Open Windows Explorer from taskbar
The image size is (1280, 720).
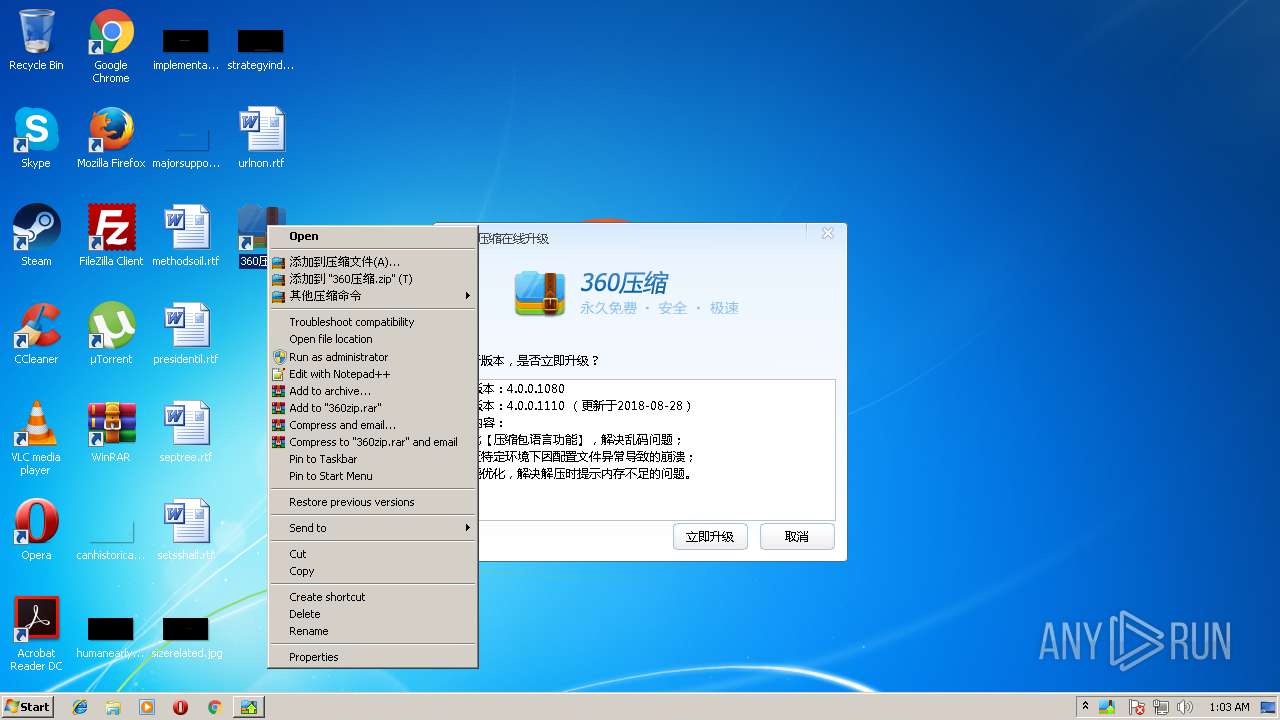113,707
